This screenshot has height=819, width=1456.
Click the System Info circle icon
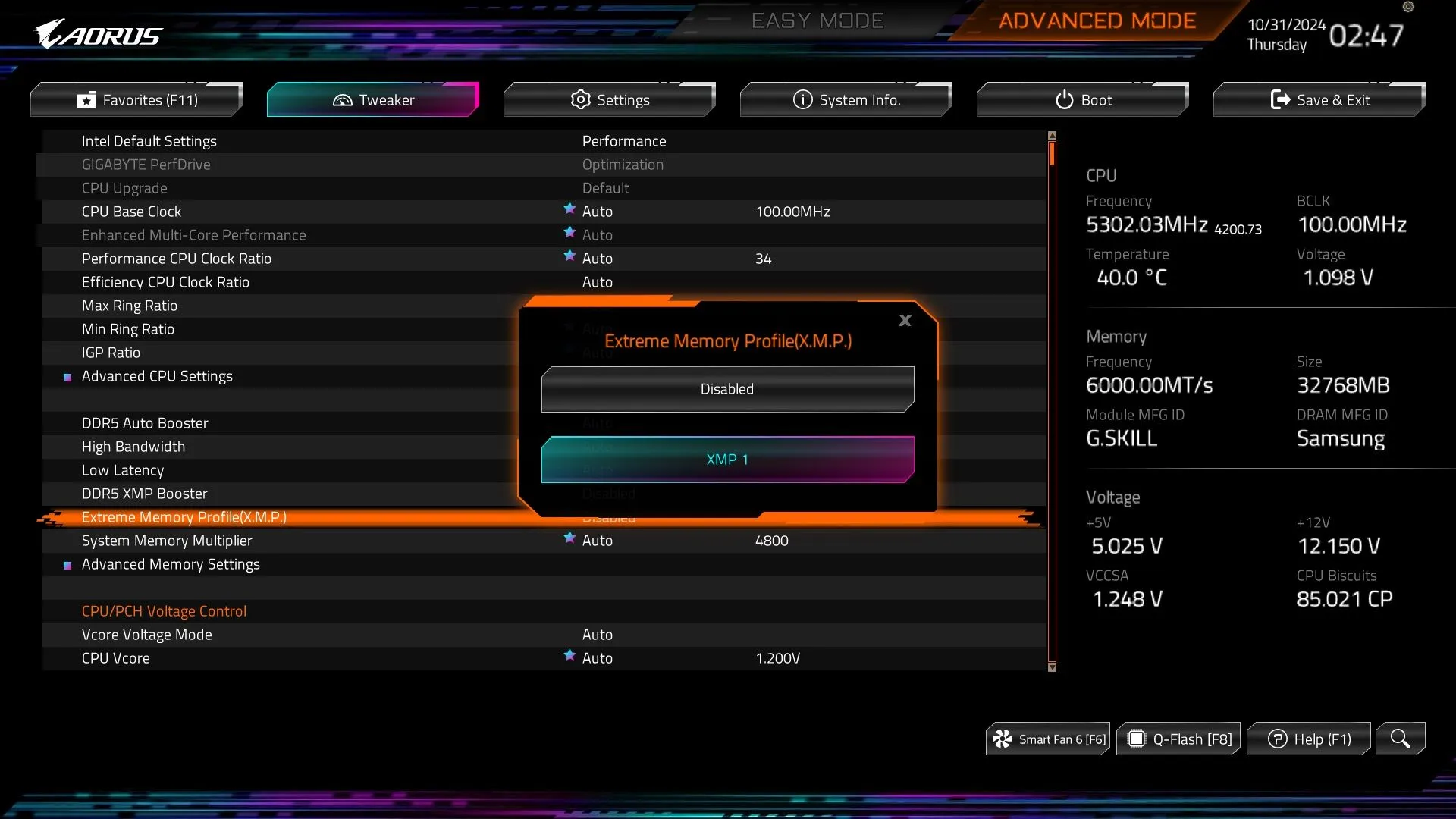(x=802, y=99)
